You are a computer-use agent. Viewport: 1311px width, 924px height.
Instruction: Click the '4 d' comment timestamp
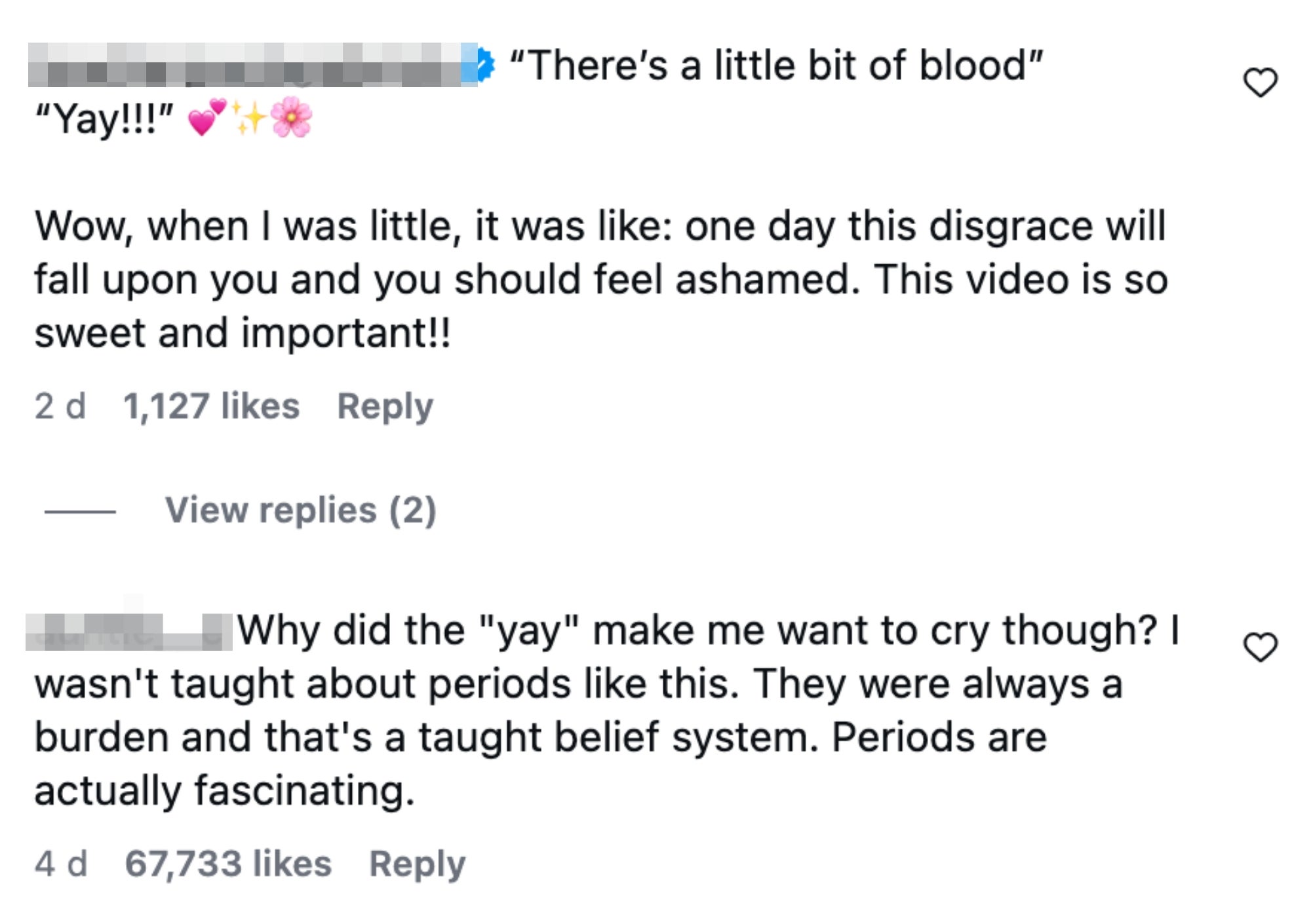coord(60,864)
